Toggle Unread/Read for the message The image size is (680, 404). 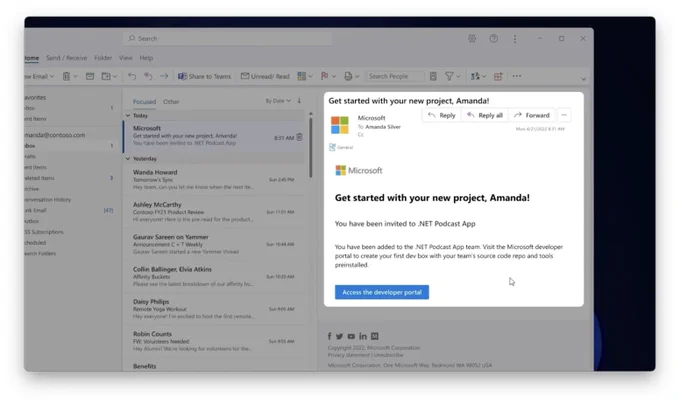265,76
